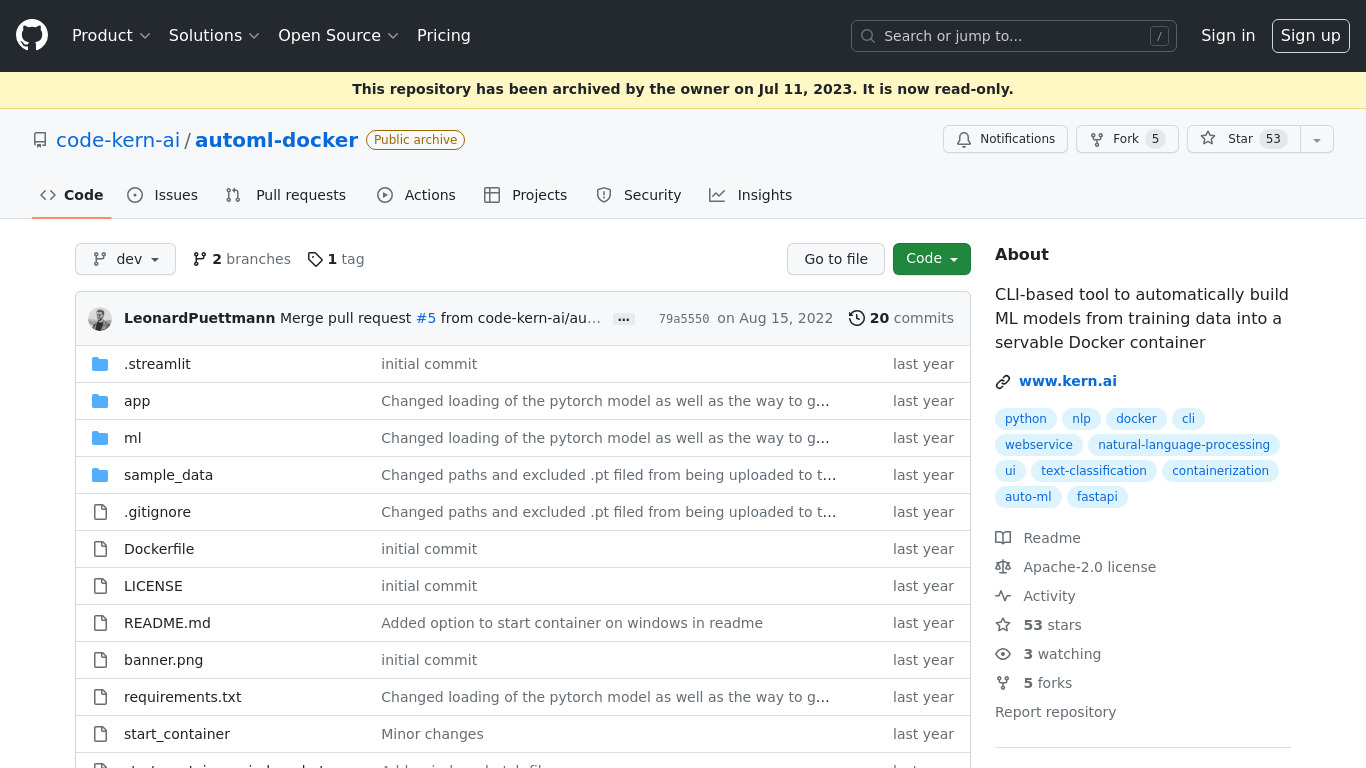Click the Apache-2.0 license scale icon
This screenshot has width=1366, height=768.
coord(1003,567)
